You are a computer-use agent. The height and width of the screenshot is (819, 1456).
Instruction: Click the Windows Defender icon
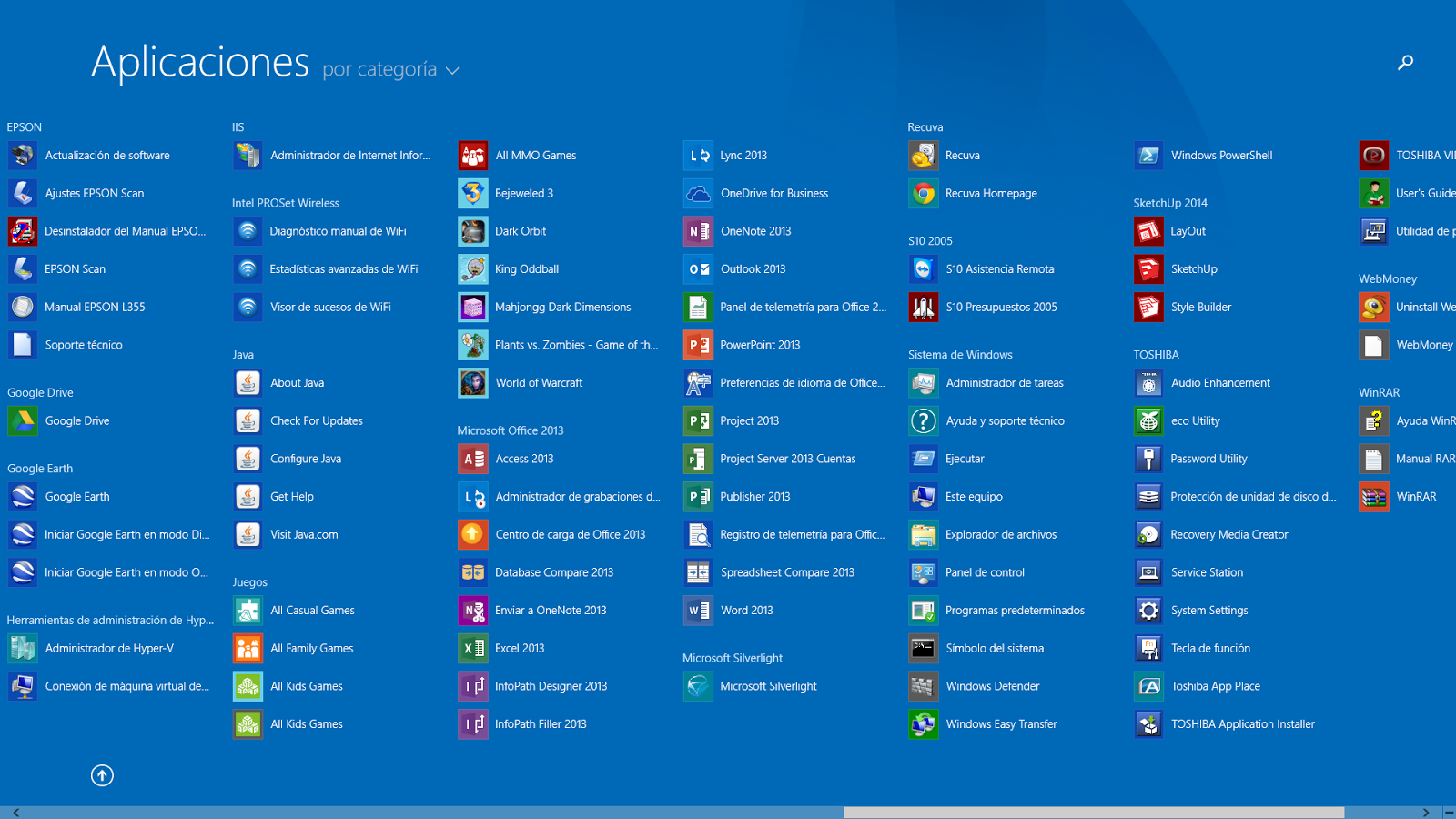click(924, 686)
